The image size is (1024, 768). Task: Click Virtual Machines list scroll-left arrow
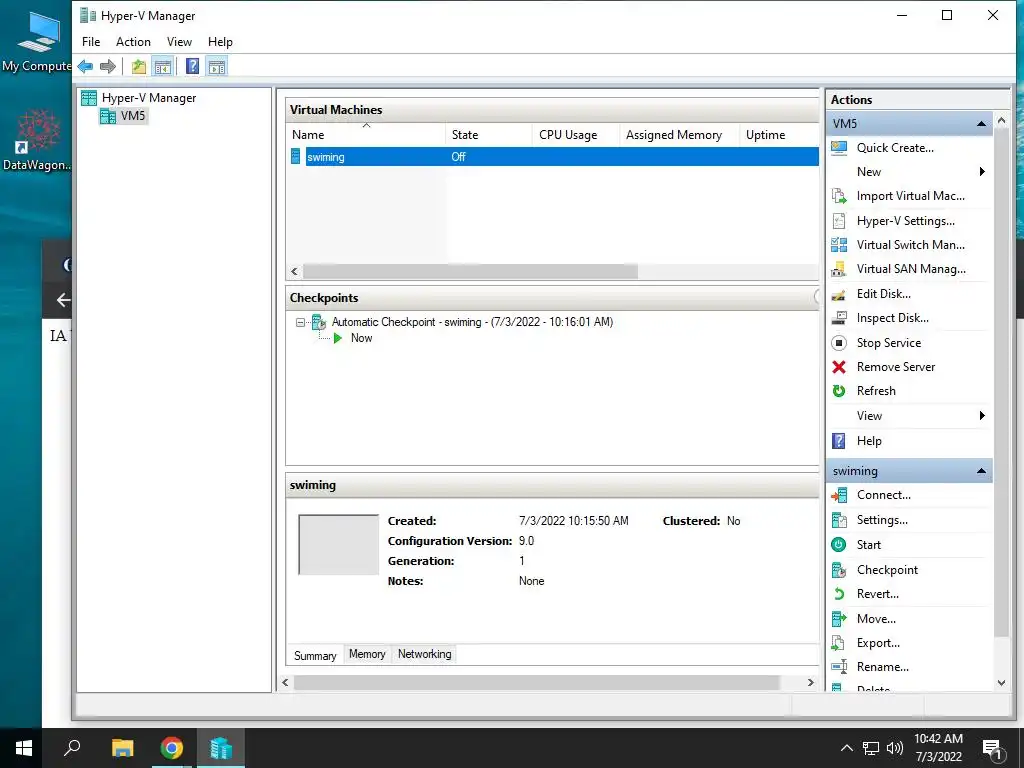coord(295,272)
